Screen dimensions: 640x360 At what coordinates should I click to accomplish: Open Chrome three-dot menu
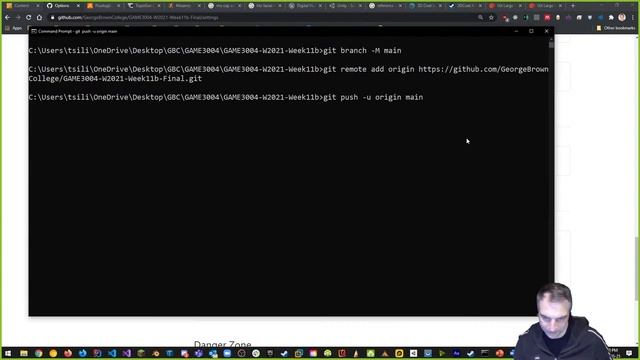[x=633, y=18]
